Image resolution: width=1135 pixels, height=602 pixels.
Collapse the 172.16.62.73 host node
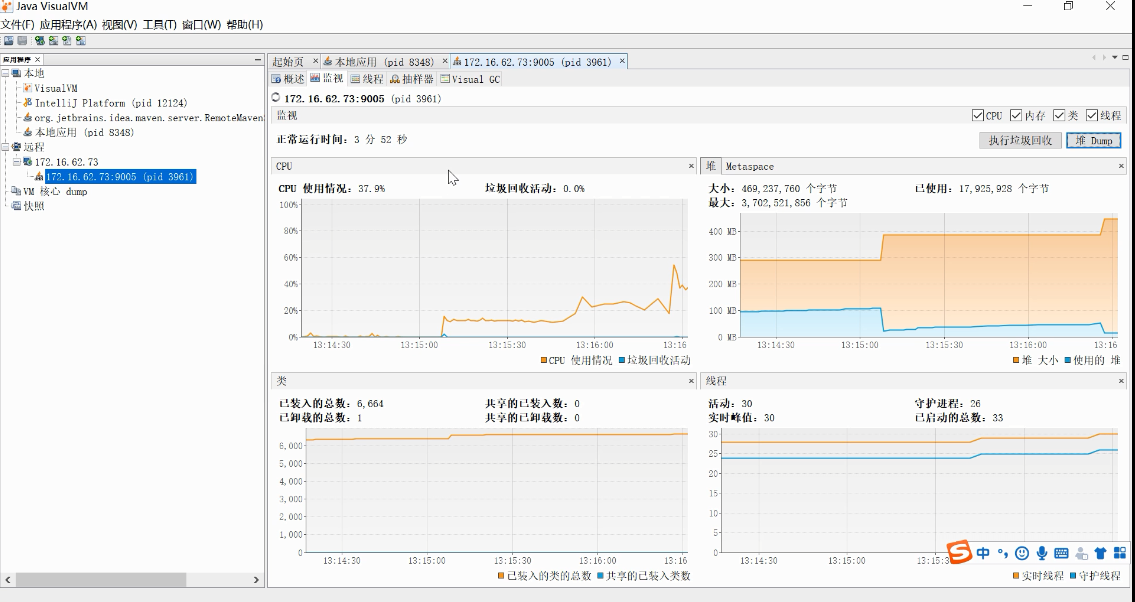pyautogui.click(x=16, y=162)
